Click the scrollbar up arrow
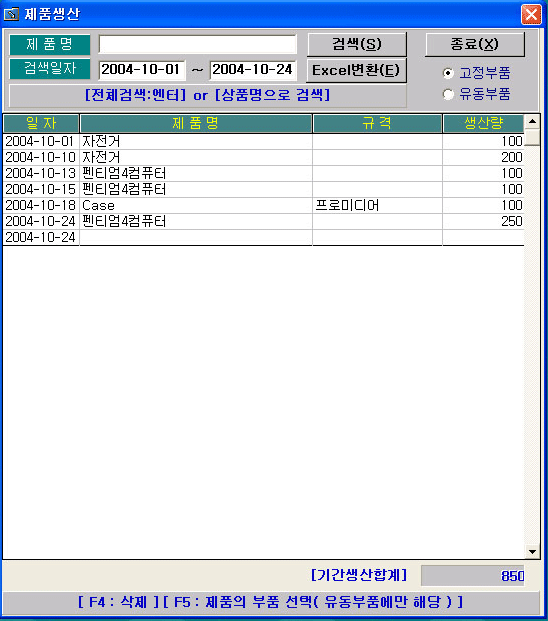The height and width of the screenshot is (621, 548). tap(532, 121)
